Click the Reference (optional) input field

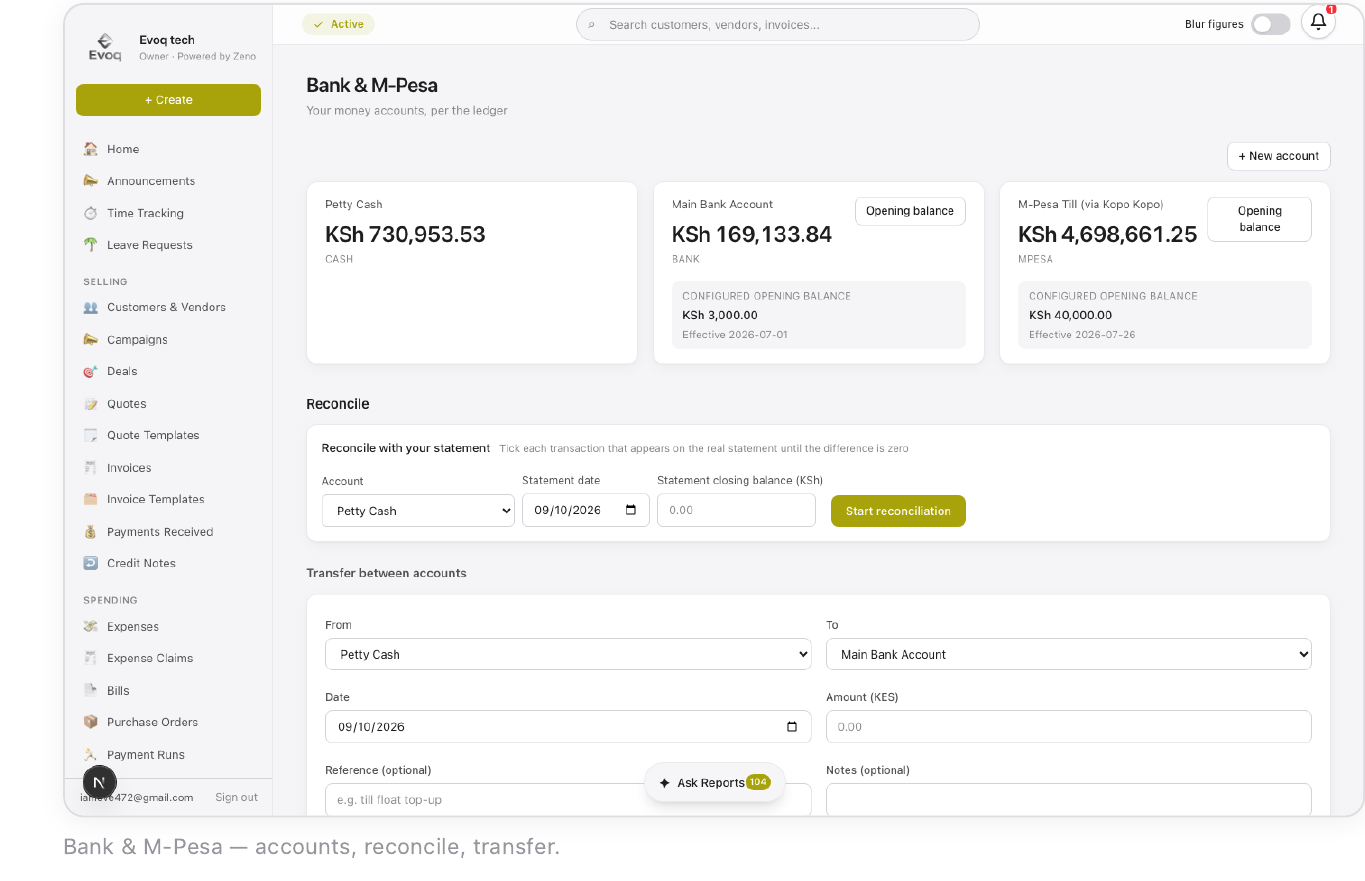[x=568, y=799]
